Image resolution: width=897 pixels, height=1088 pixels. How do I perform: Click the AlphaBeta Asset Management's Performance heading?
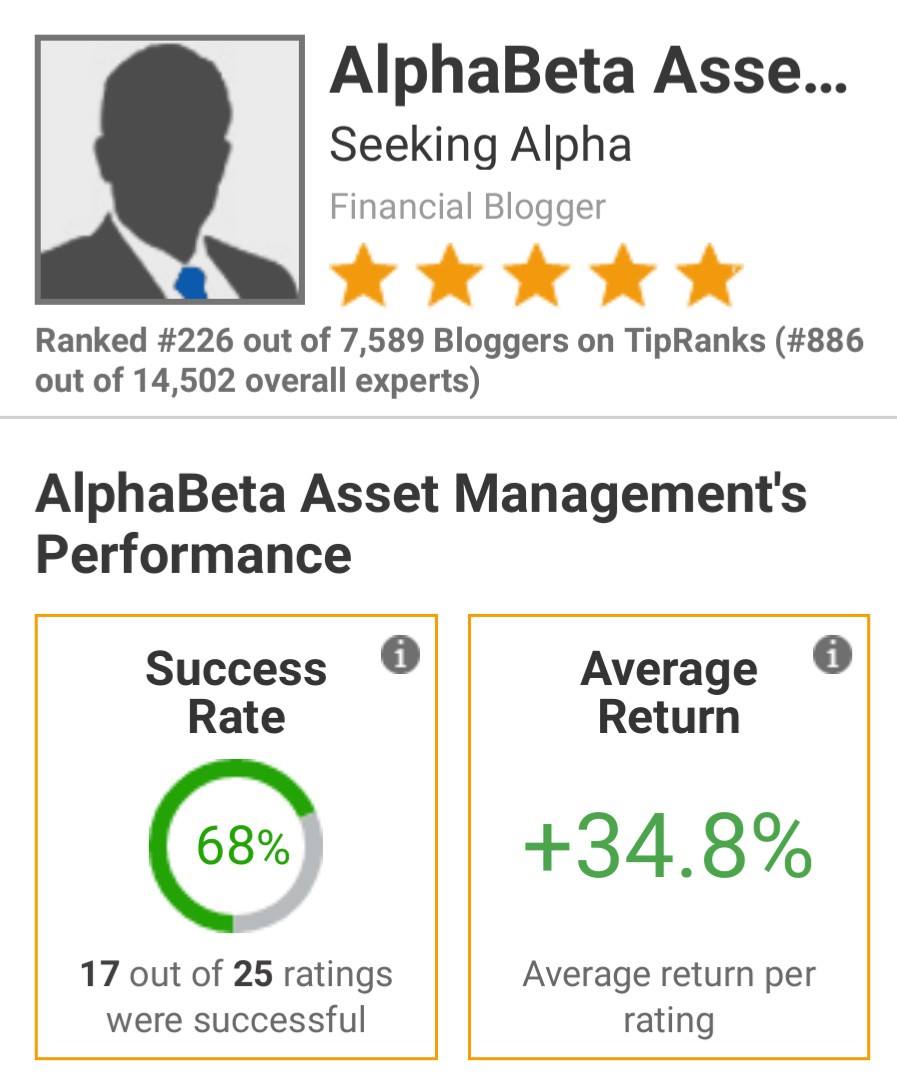(x=421, y=525)
